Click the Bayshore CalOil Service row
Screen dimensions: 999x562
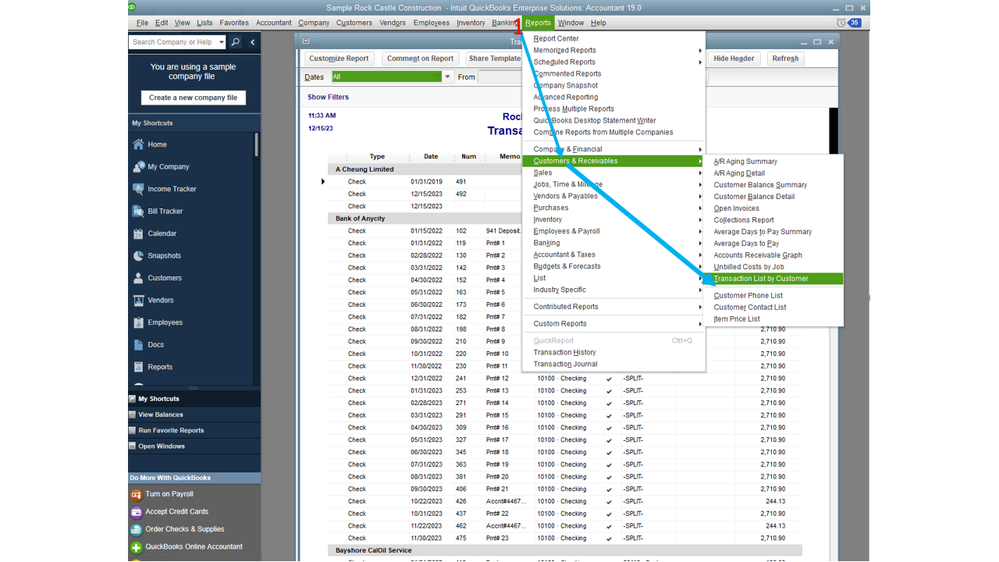click(x=564, y=551)
